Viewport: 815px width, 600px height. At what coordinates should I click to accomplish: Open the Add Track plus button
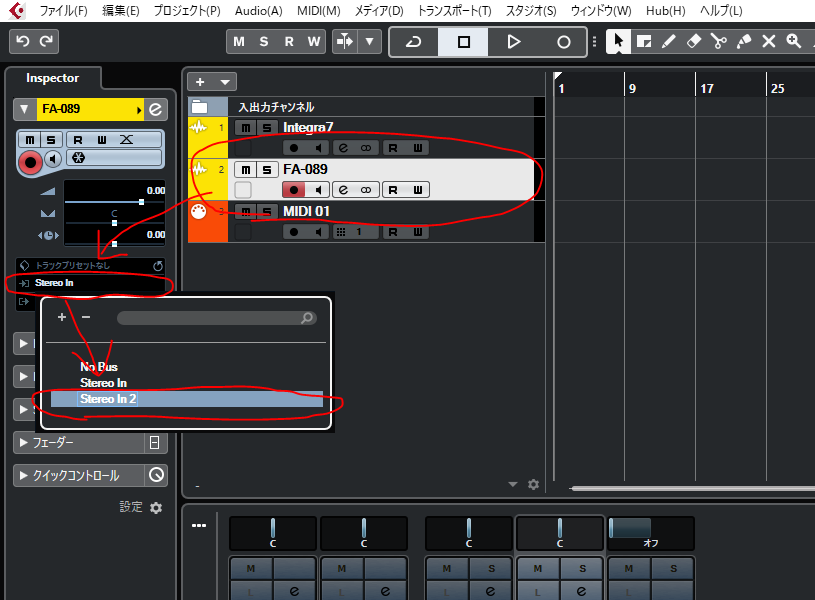[200, 82]
